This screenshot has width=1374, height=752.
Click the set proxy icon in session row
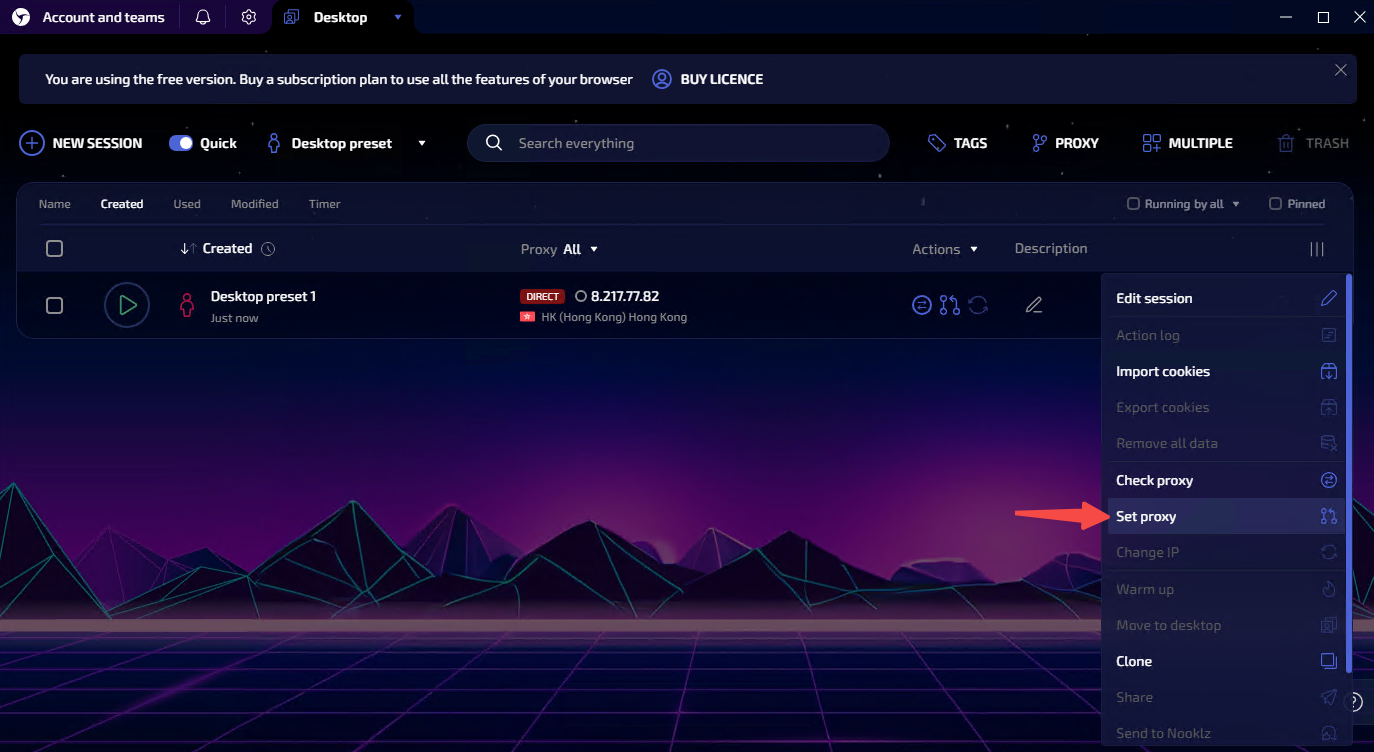(x=950, y=305)
